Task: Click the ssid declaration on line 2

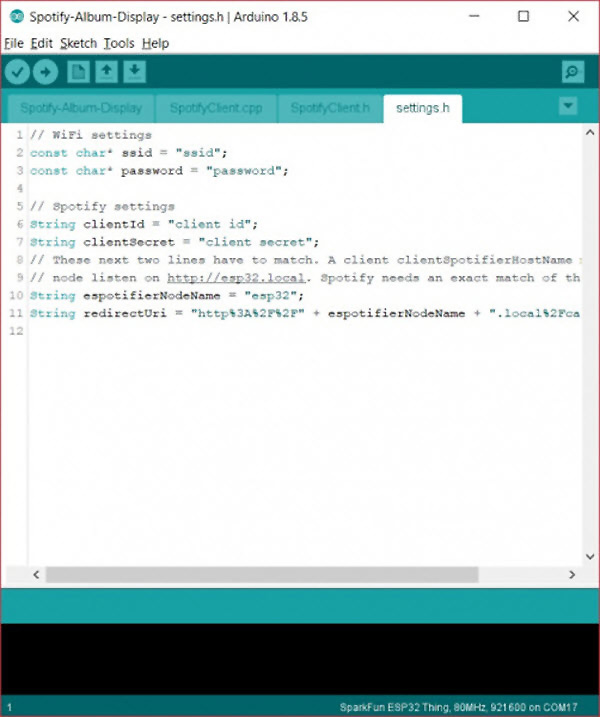Action: [x=129, y=153]
